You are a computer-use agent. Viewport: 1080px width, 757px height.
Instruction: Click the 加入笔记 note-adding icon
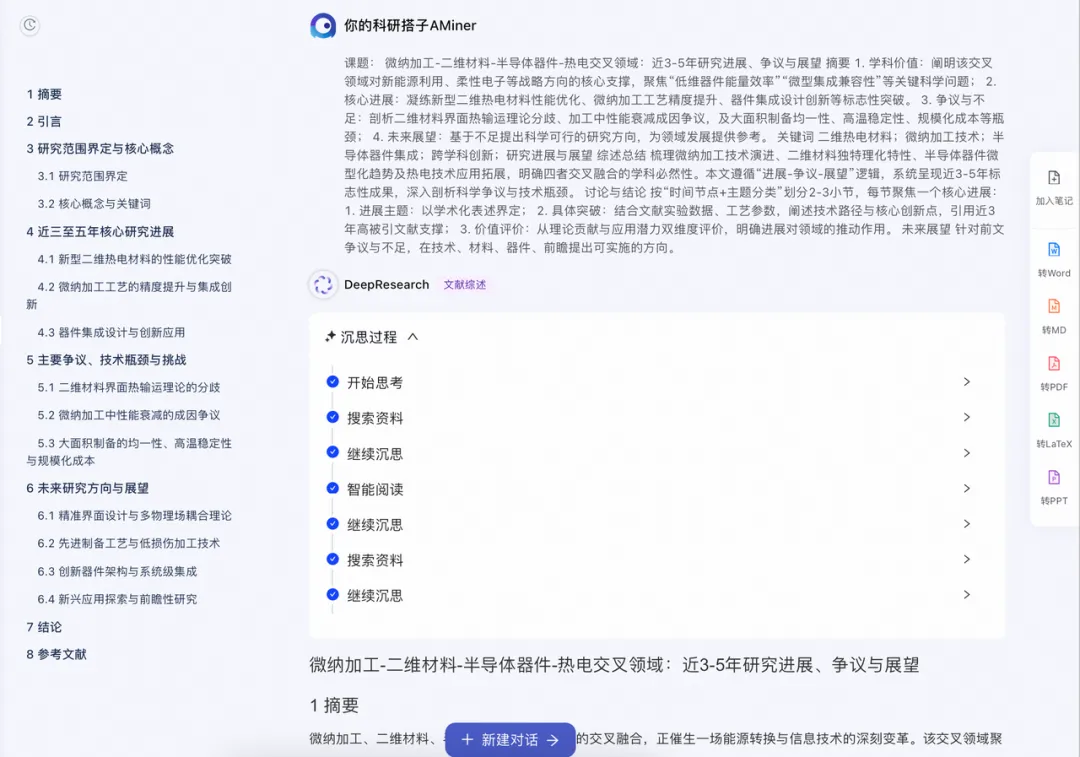1054,180
